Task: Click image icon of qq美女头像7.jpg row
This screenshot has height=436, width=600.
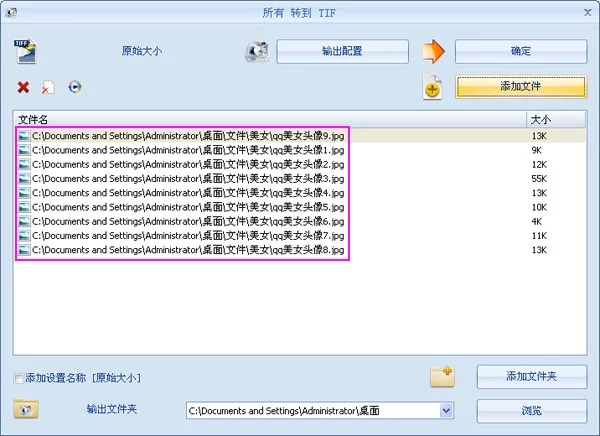Action: [24, 236]
